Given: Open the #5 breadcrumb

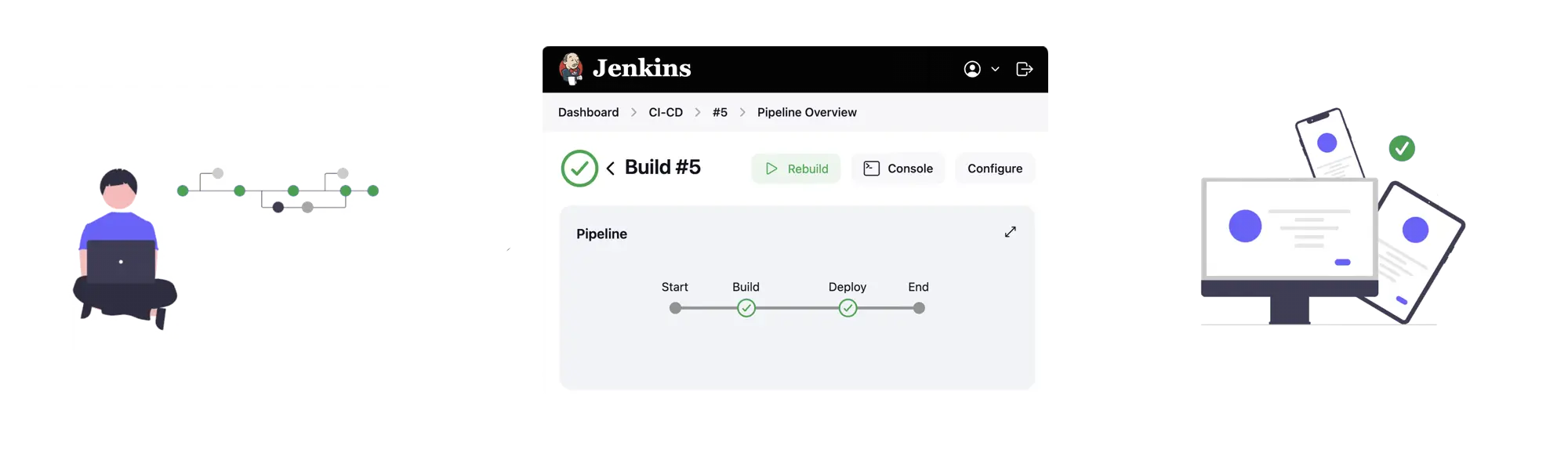Looking at the screenshot, I should (720, 112).
